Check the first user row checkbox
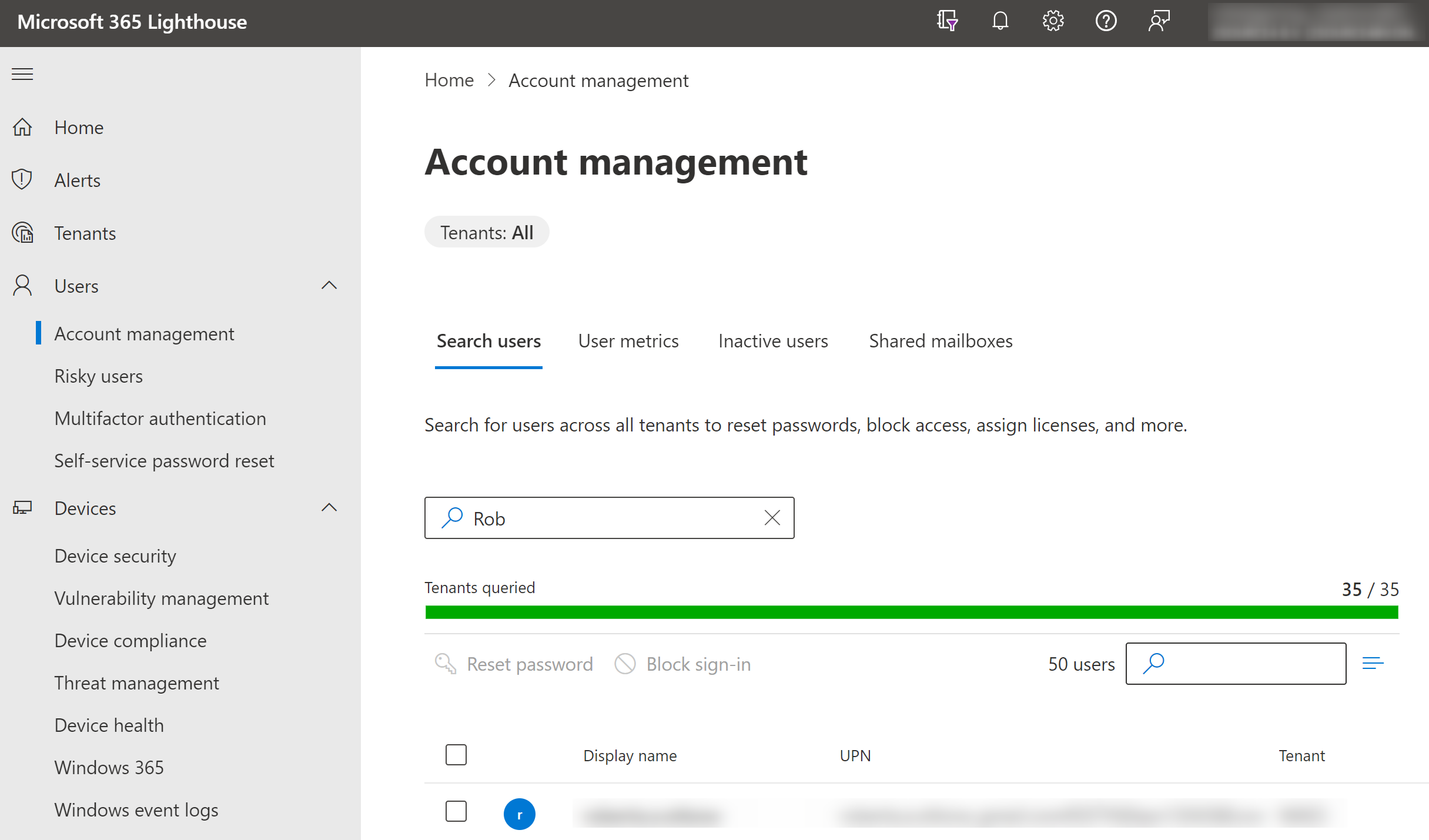 [x=456, y=811]
